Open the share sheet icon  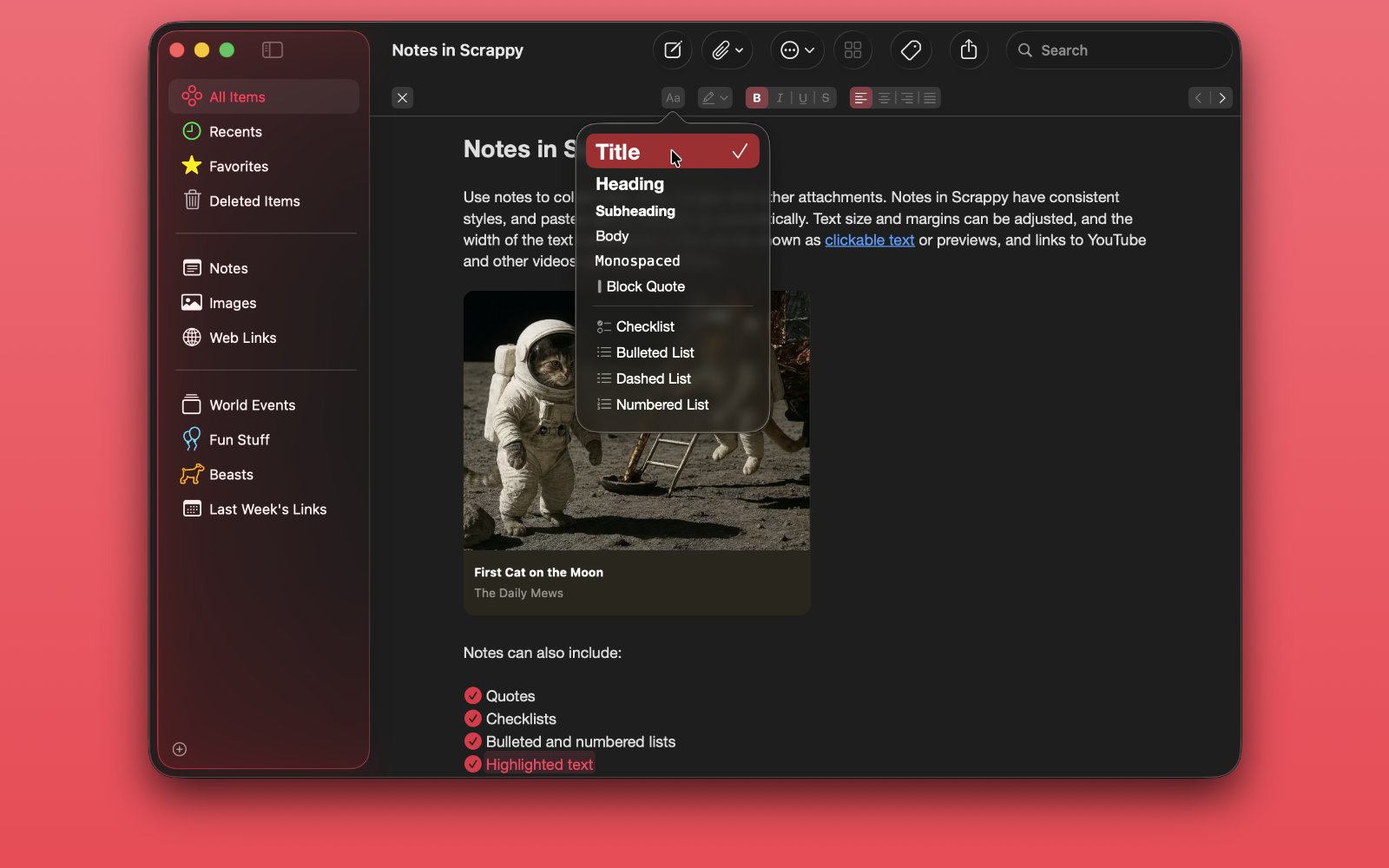point(969,49)
